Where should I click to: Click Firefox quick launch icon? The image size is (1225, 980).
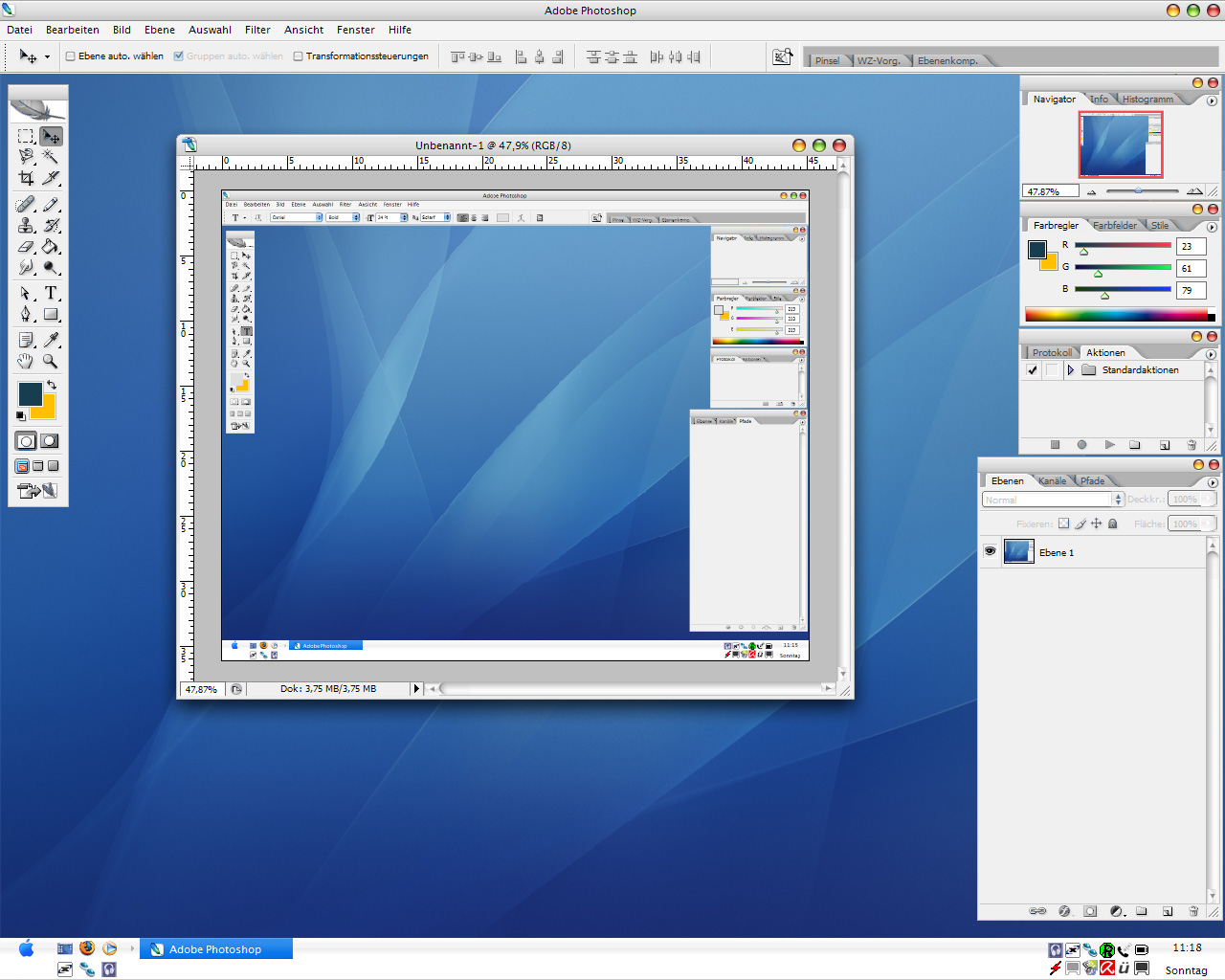[87, 947]
